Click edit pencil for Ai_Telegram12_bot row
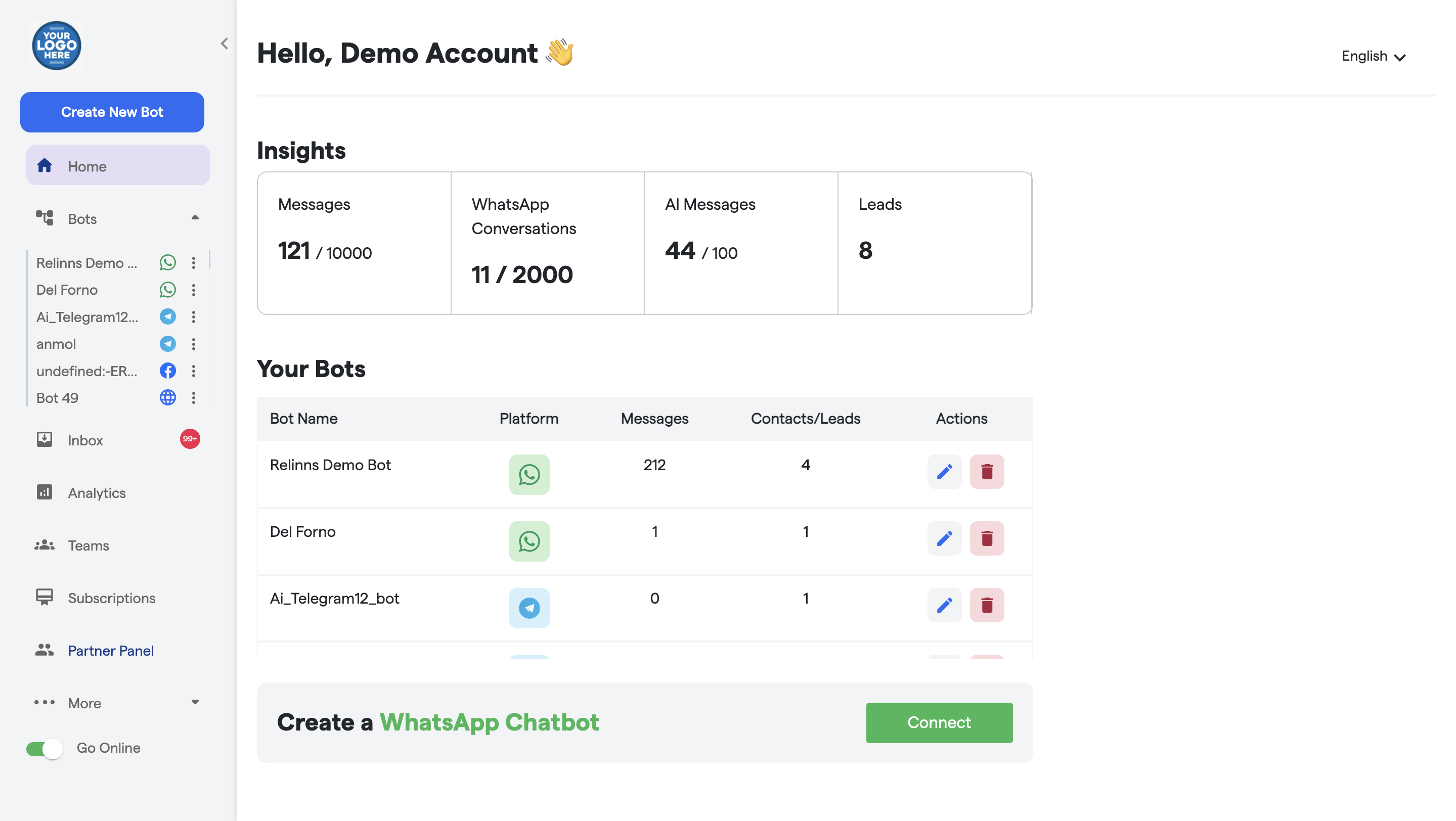Viewport: 1456px width, 821px height. point(944,605)
